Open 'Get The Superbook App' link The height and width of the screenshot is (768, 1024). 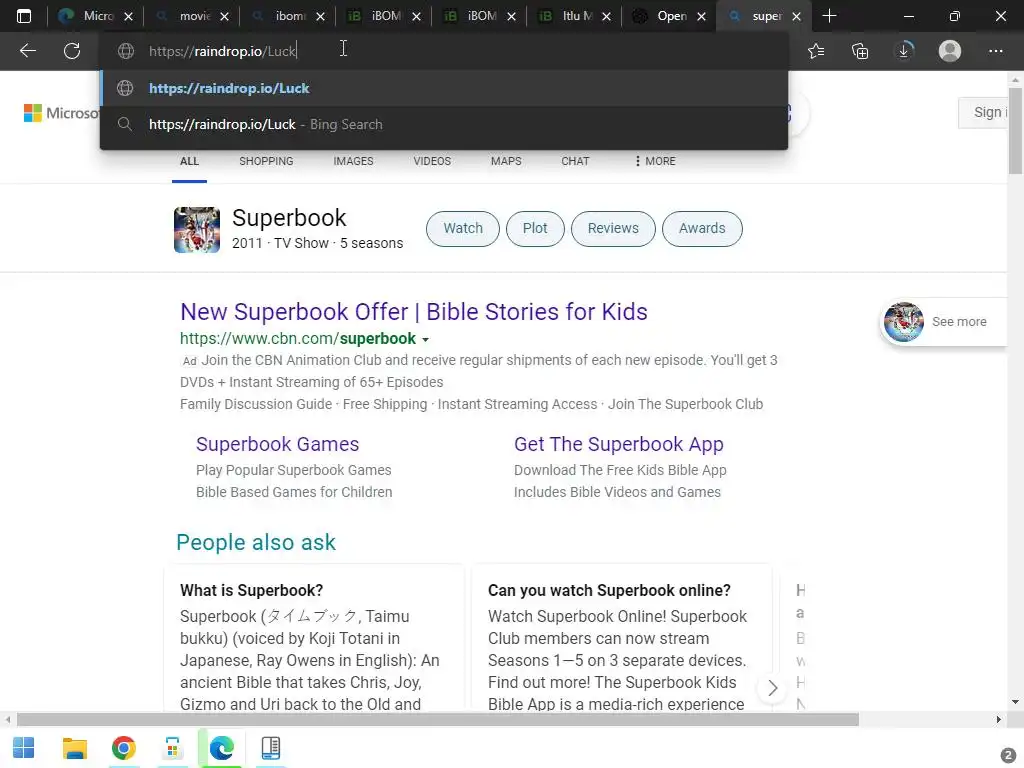pos(618,444)
